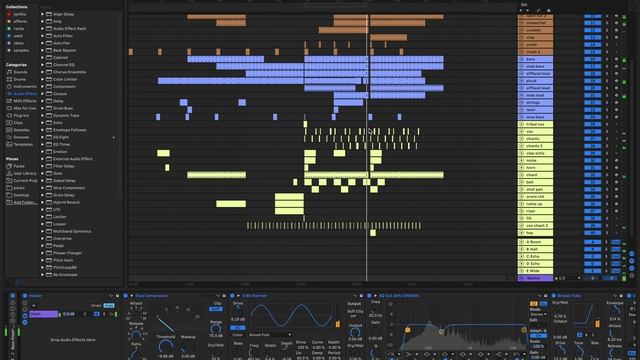Toggle the chant track activator button
Viewport: 640px width, 360px height.
tap(592, 175)
